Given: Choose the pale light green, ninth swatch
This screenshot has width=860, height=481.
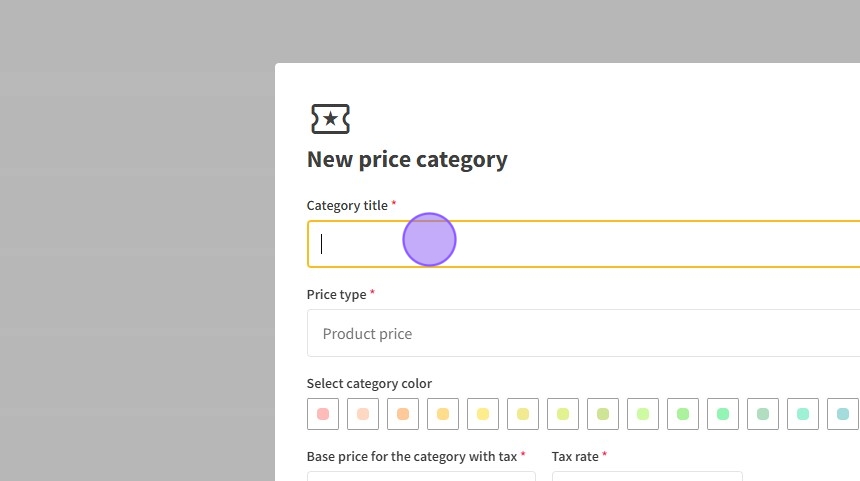Looking at the screenshot, I should point(643,414).
